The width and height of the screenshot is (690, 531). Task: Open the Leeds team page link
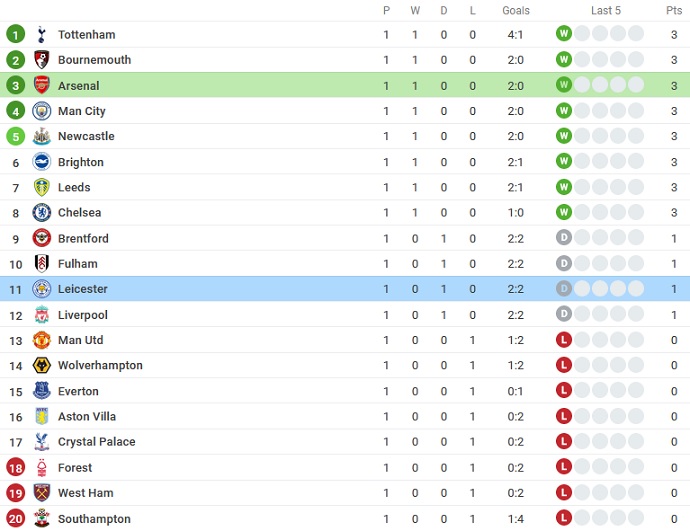click(x=74, y=187)
